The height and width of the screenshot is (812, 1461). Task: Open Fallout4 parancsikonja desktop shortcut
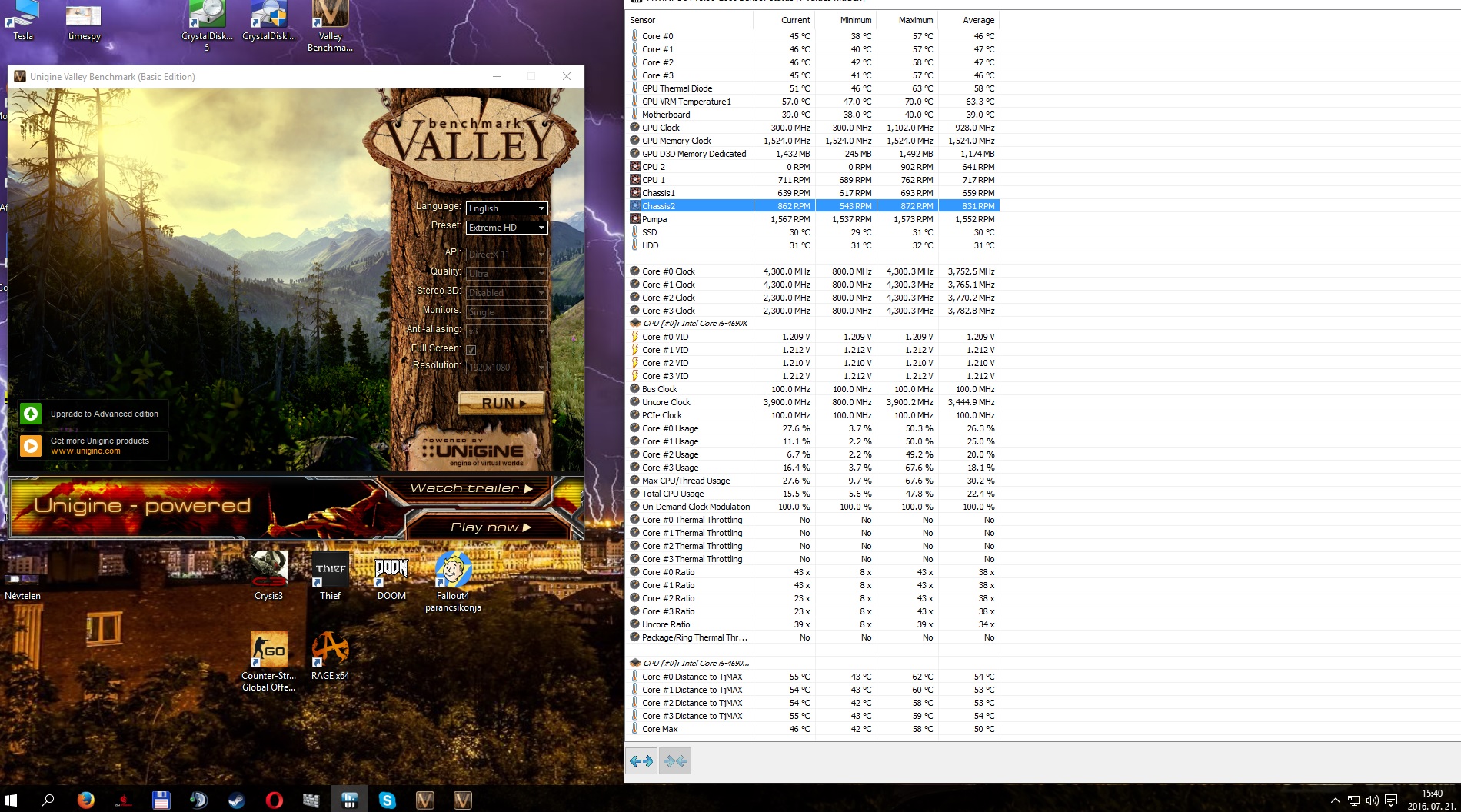[x=453, y=581]
